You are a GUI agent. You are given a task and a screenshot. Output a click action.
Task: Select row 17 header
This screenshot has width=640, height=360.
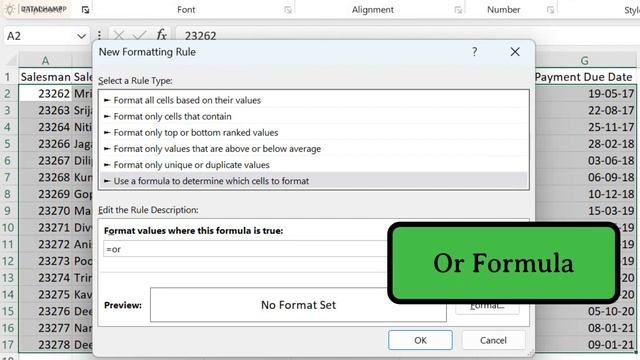pyautogui.click(x=8, y=344)
